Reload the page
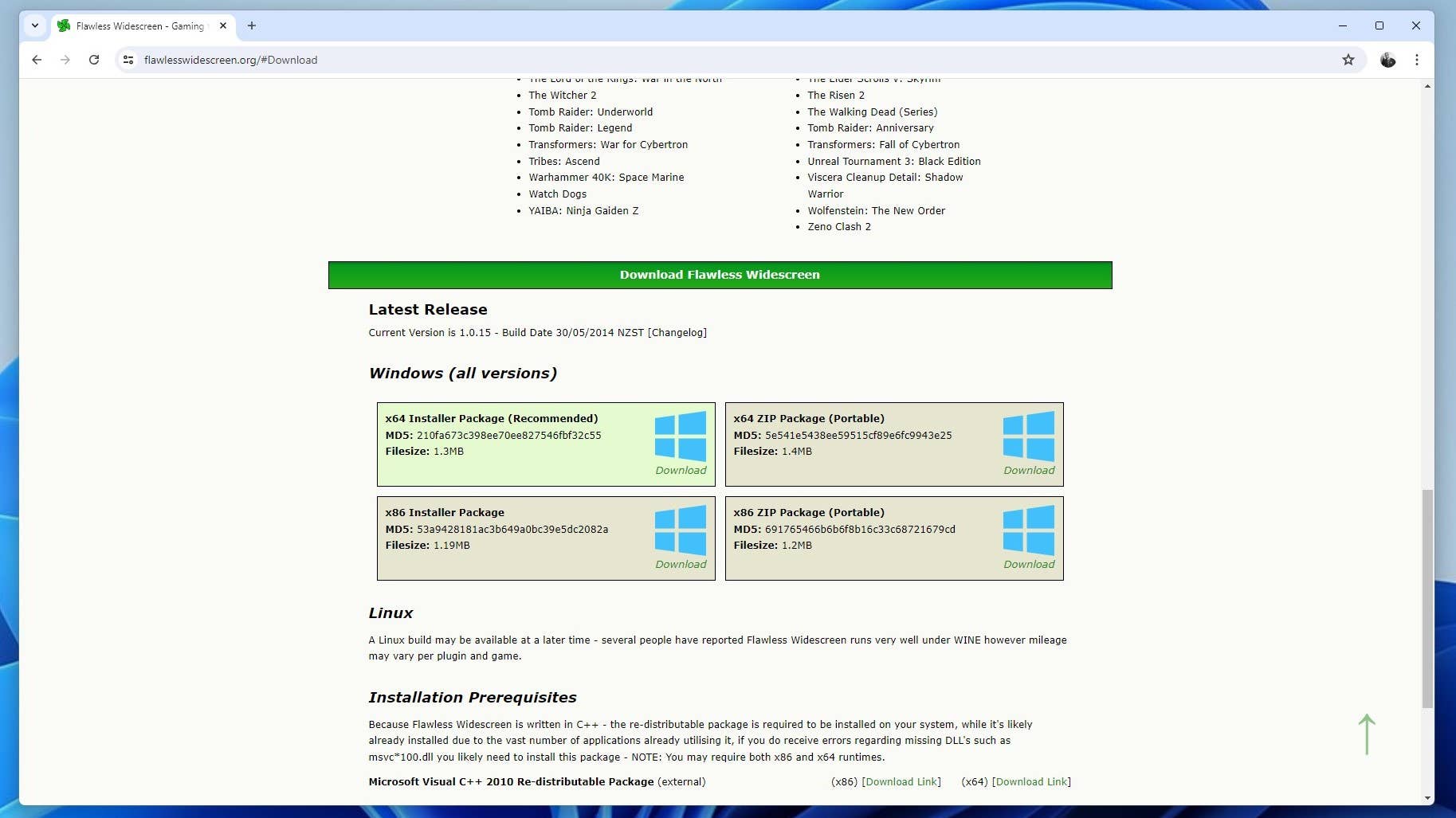Screen dimensions: 1456x818 94,60
